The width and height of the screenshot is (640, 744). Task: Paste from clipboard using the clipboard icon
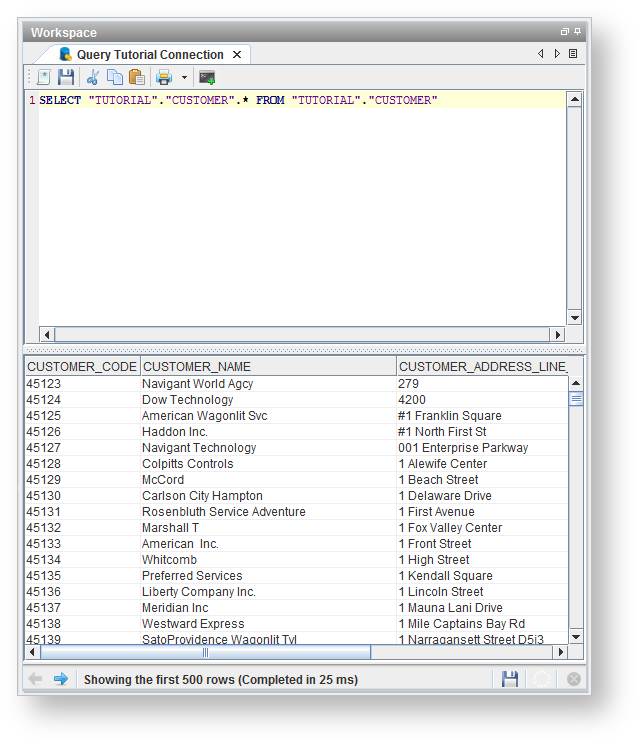pos(137,77)
